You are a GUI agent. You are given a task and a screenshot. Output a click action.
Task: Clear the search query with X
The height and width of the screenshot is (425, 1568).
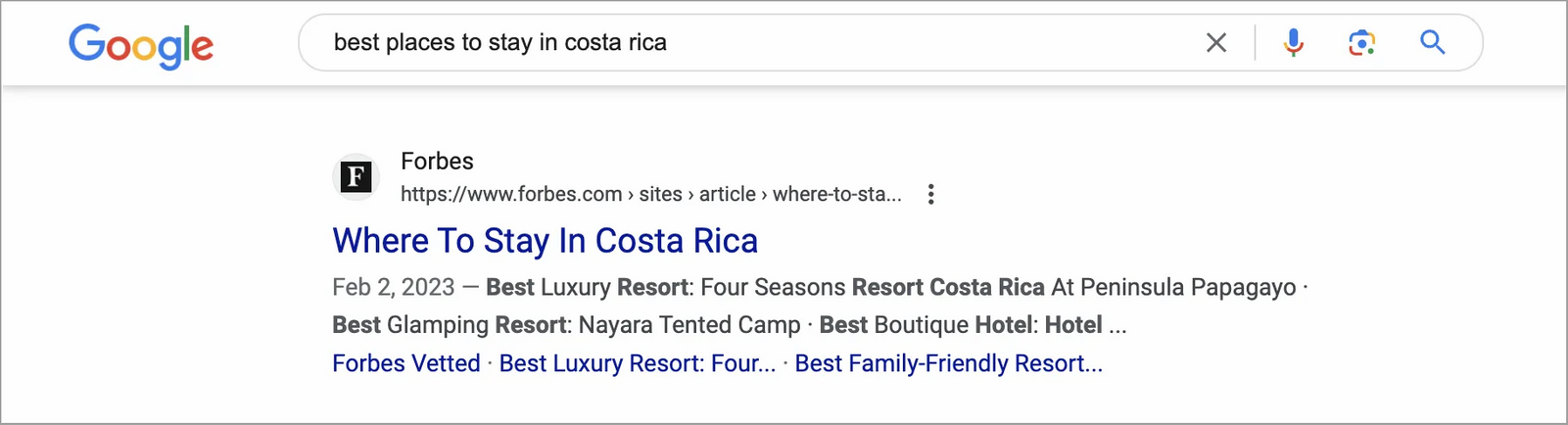[x=1215, y=43]
